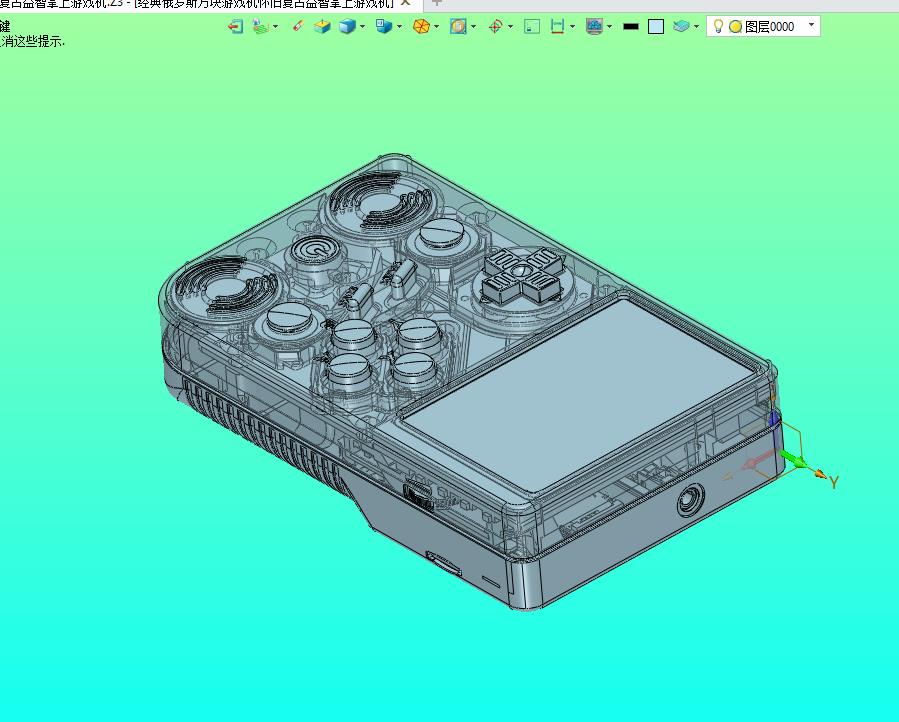Click the round headphone jack on model

point(691,499)
